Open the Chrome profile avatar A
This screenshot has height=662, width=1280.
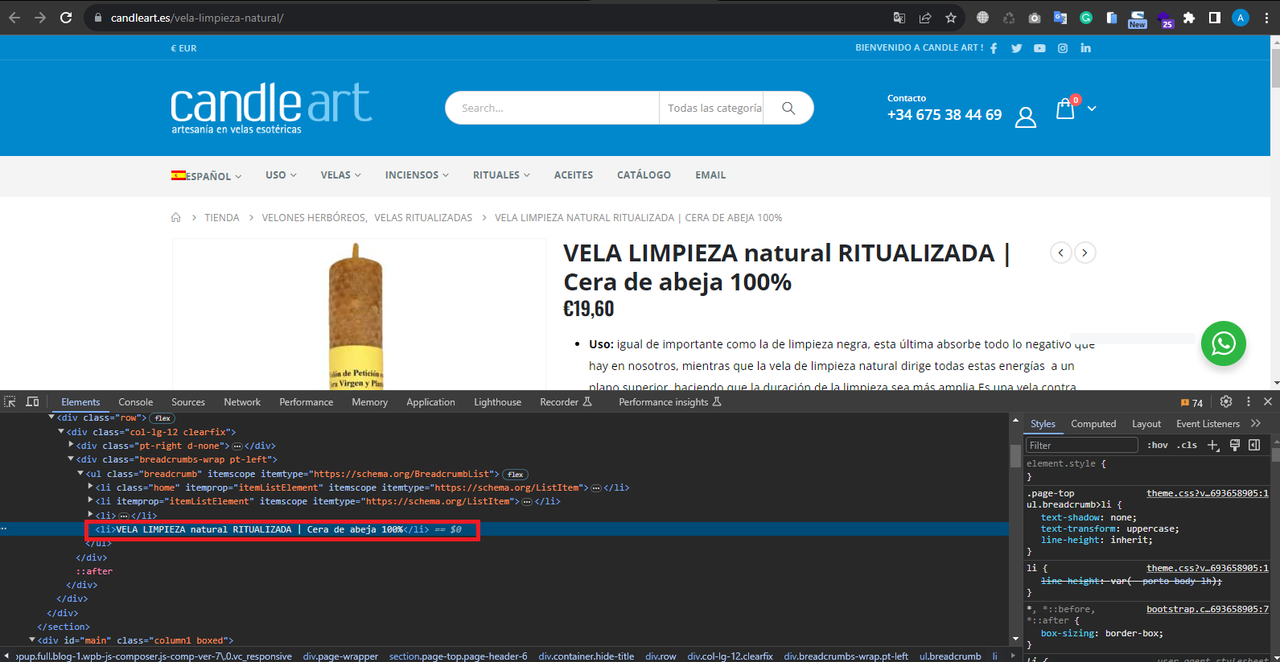[x=1241, y=18]
